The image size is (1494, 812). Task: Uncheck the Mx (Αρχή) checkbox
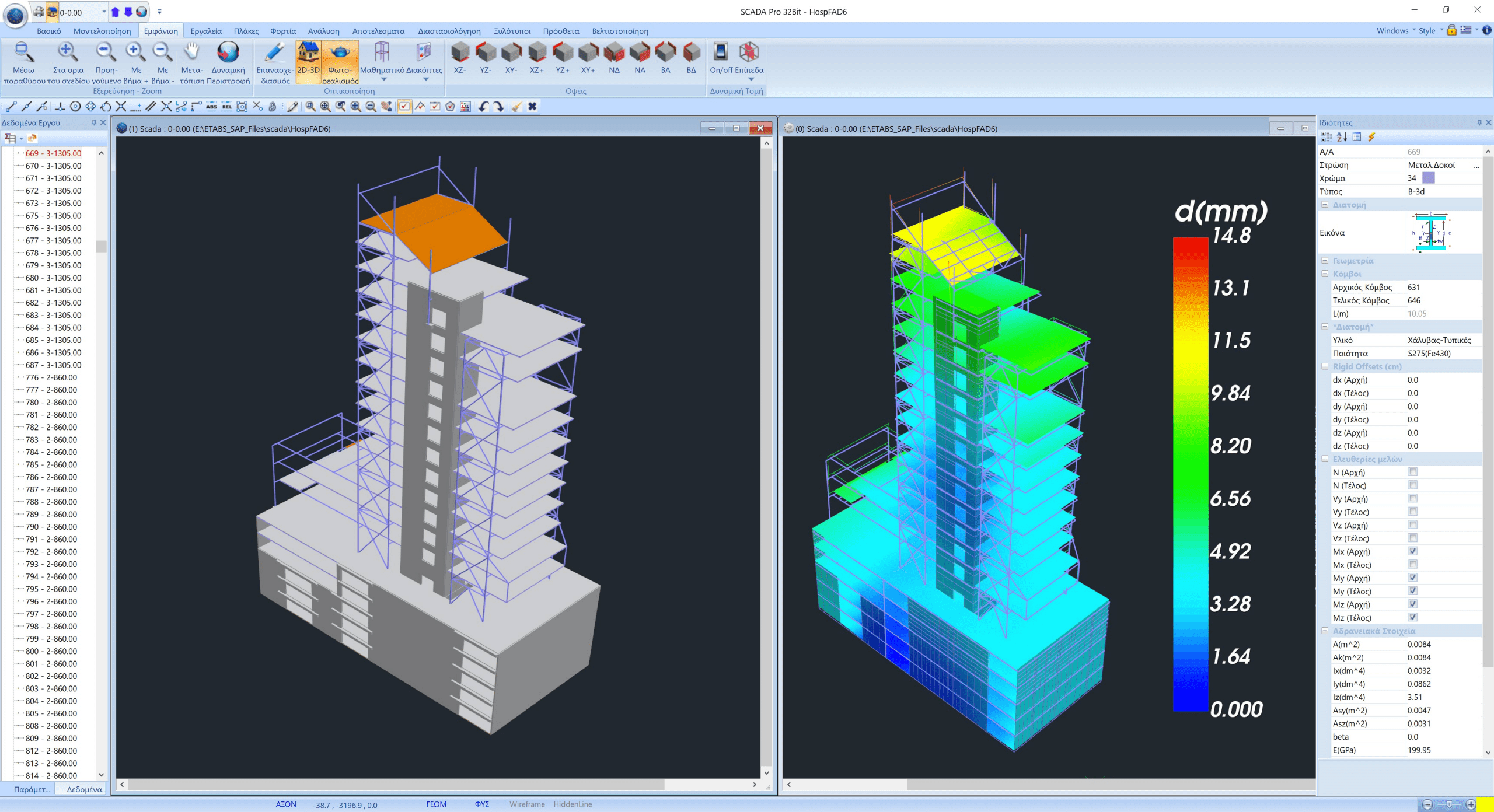point(1413,551)
